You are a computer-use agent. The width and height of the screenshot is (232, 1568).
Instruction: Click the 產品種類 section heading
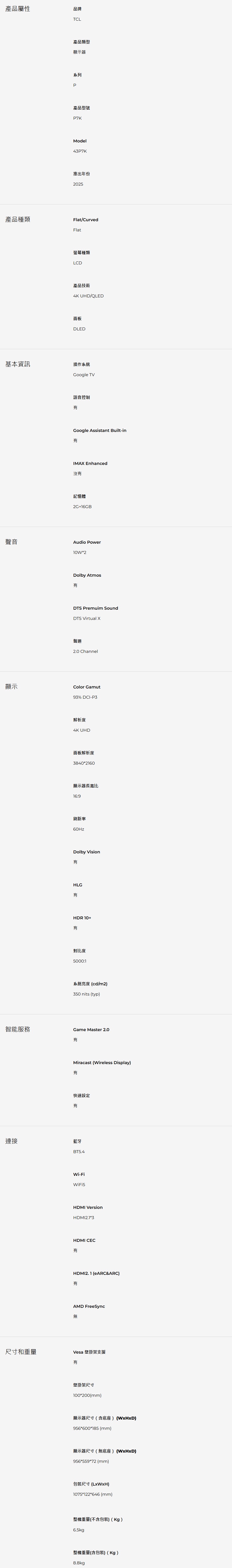(18, 219)
